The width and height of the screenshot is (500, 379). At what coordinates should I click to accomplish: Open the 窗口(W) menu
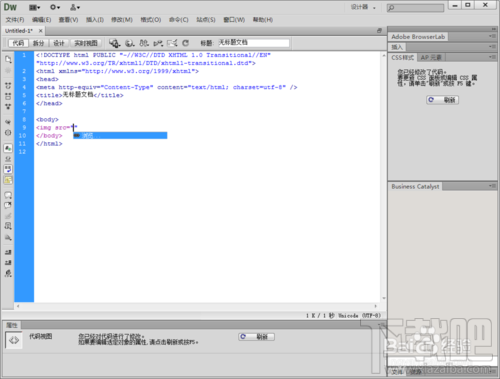pos(234,20)
